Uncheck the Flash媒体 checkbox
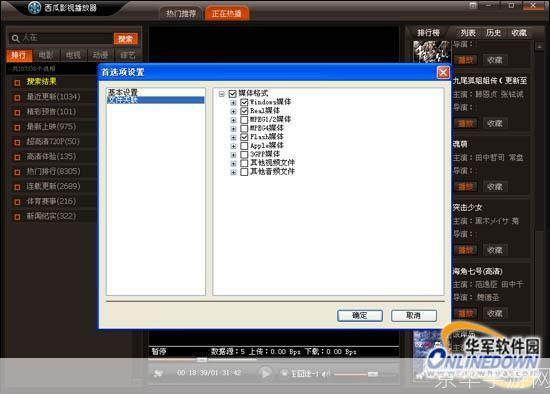The image size is (550, 394). pos(244,137)
